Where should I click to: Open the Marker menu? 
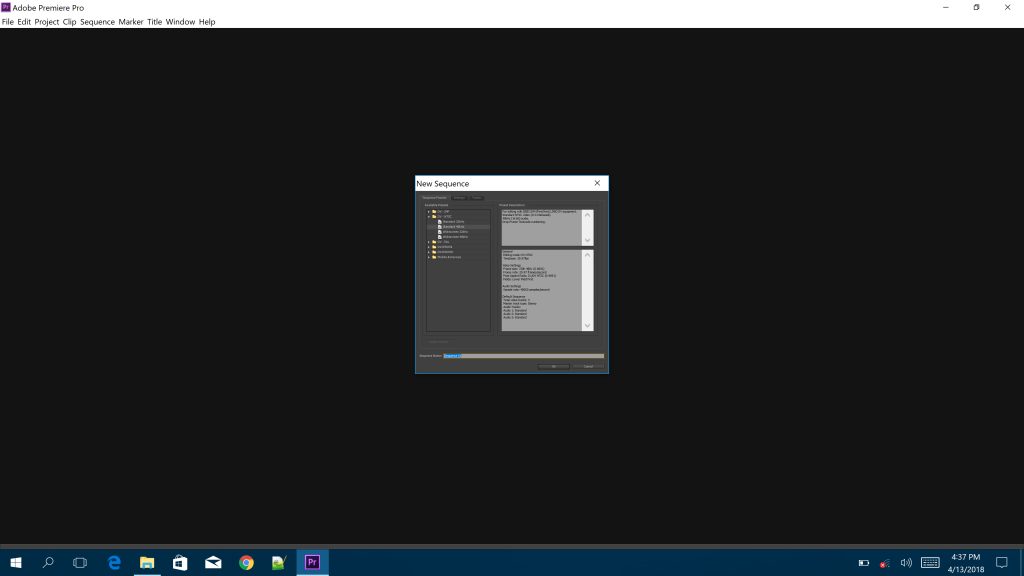coord(131,22)
